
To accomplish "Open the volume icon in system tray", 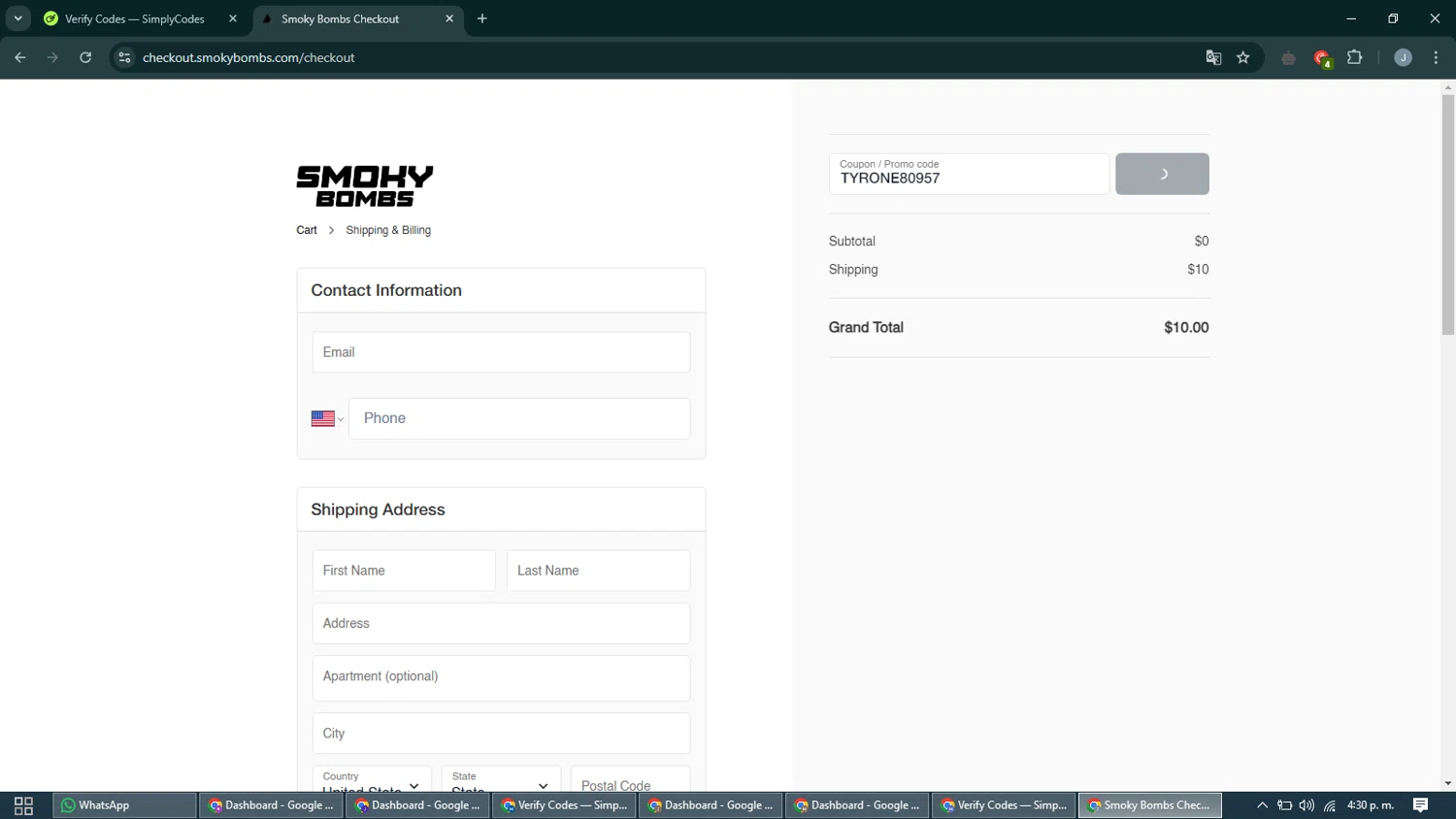I will 1307,805.
